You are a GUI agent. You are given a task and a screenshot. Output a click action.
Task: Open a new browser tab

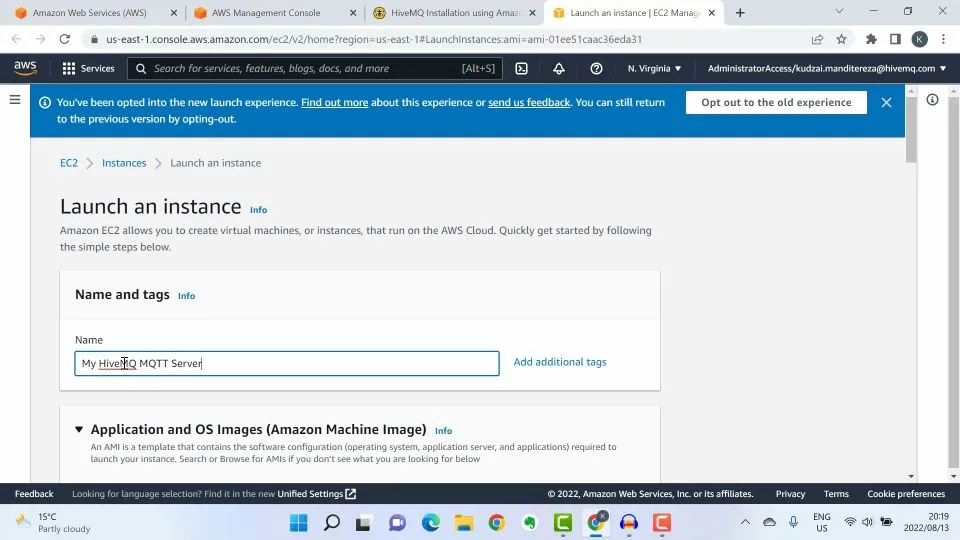740,12
